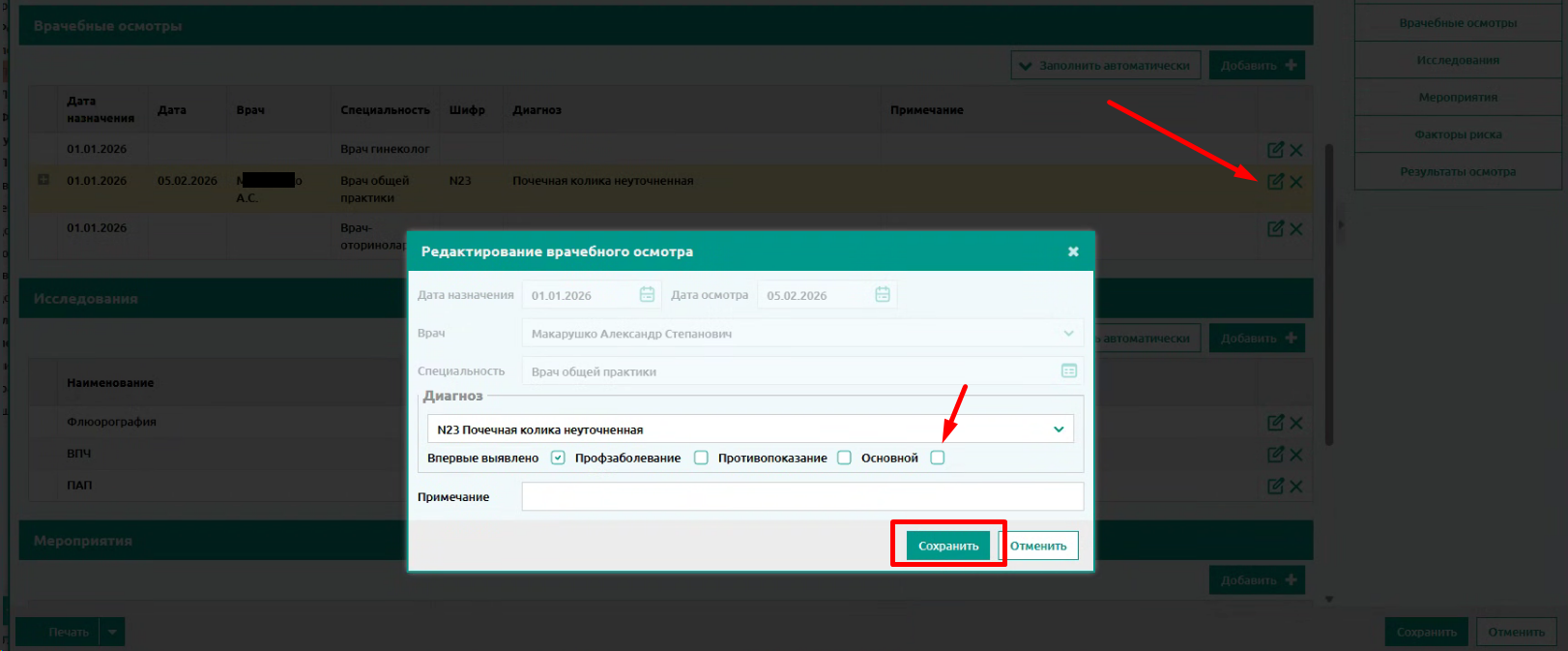The height and width of the screenshot is (651, 1568).
Task: Delete the ВПЧ research row
Action: click(x=1296, y=455)
